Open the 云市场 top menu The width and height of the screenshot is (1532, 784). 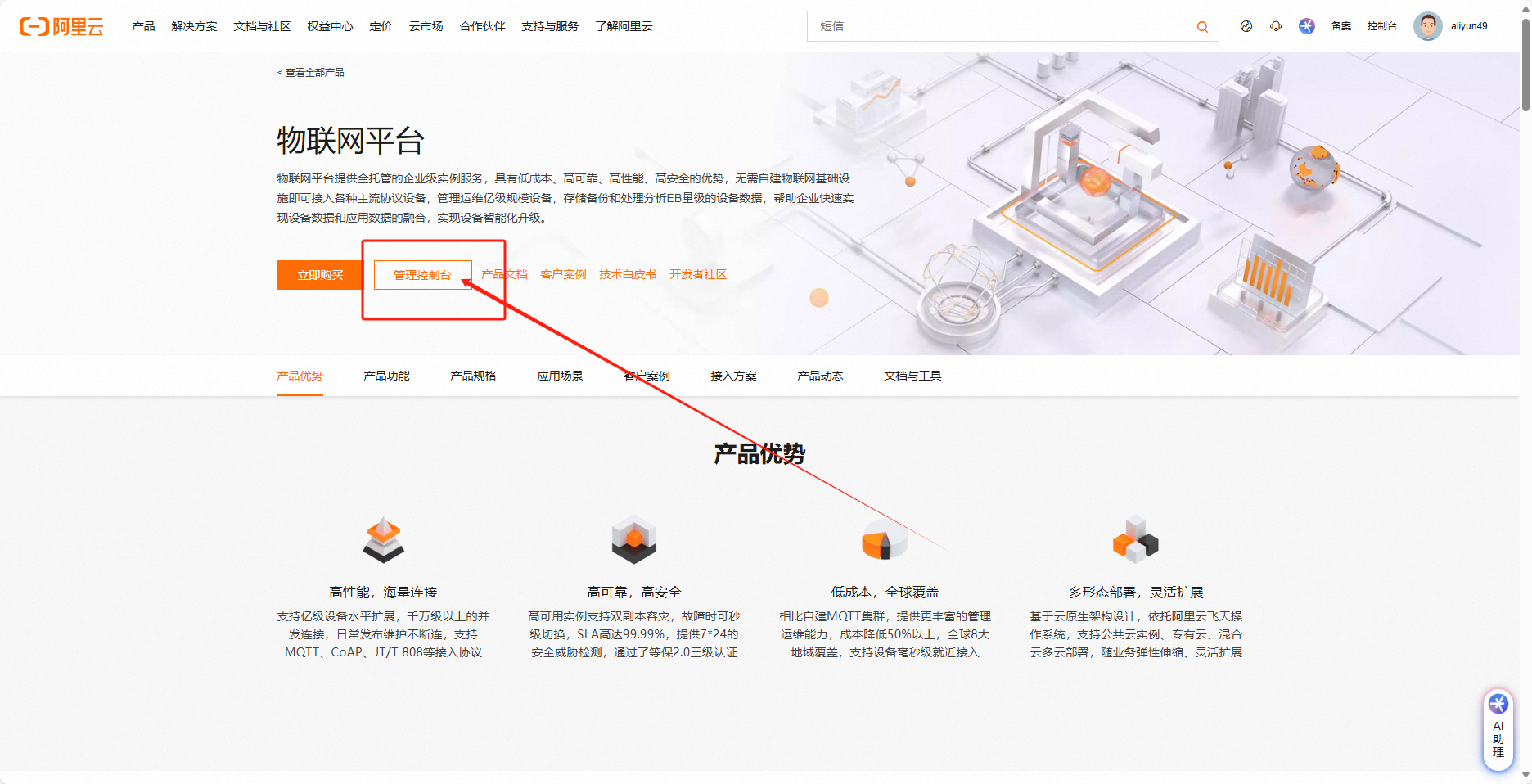(426, 26)
